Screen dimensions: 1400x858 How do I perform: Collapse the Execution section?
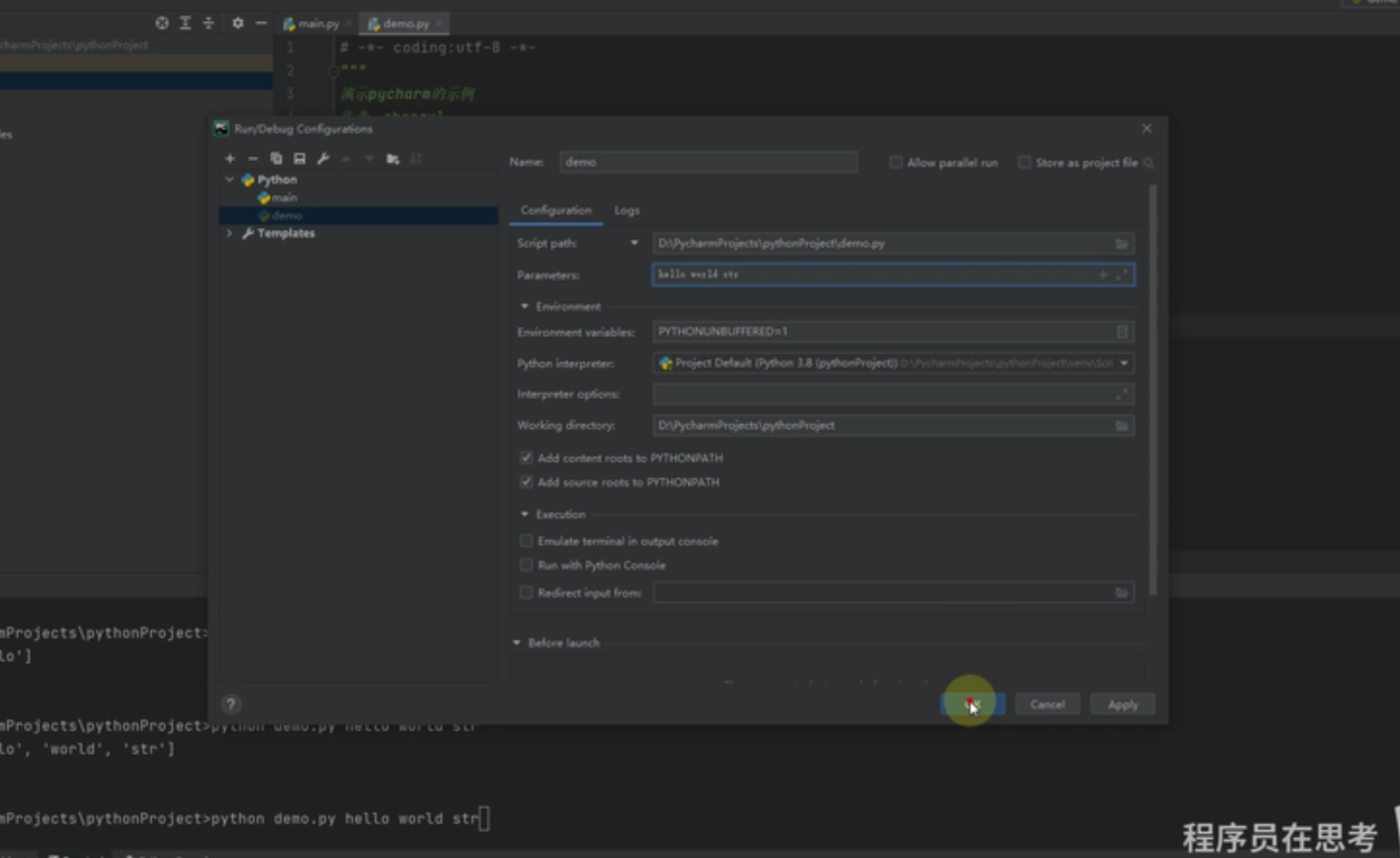point(524,514)
